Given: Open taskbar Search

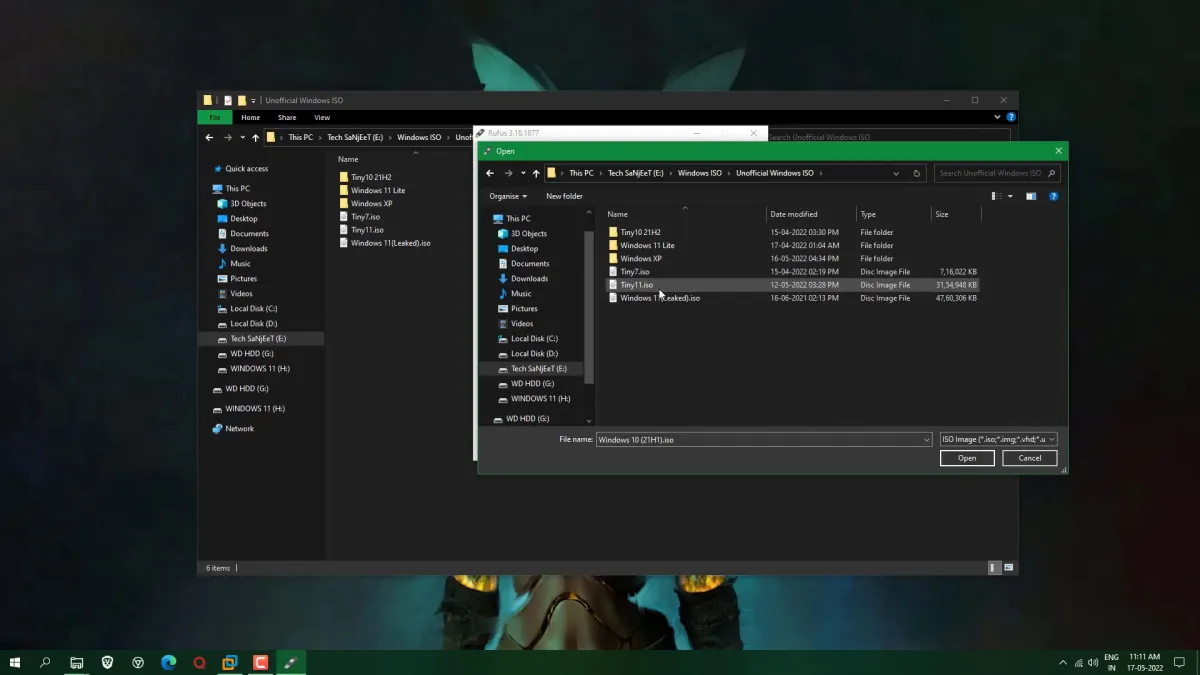Looking at the screenshot, I should click(x=45, y=662).
